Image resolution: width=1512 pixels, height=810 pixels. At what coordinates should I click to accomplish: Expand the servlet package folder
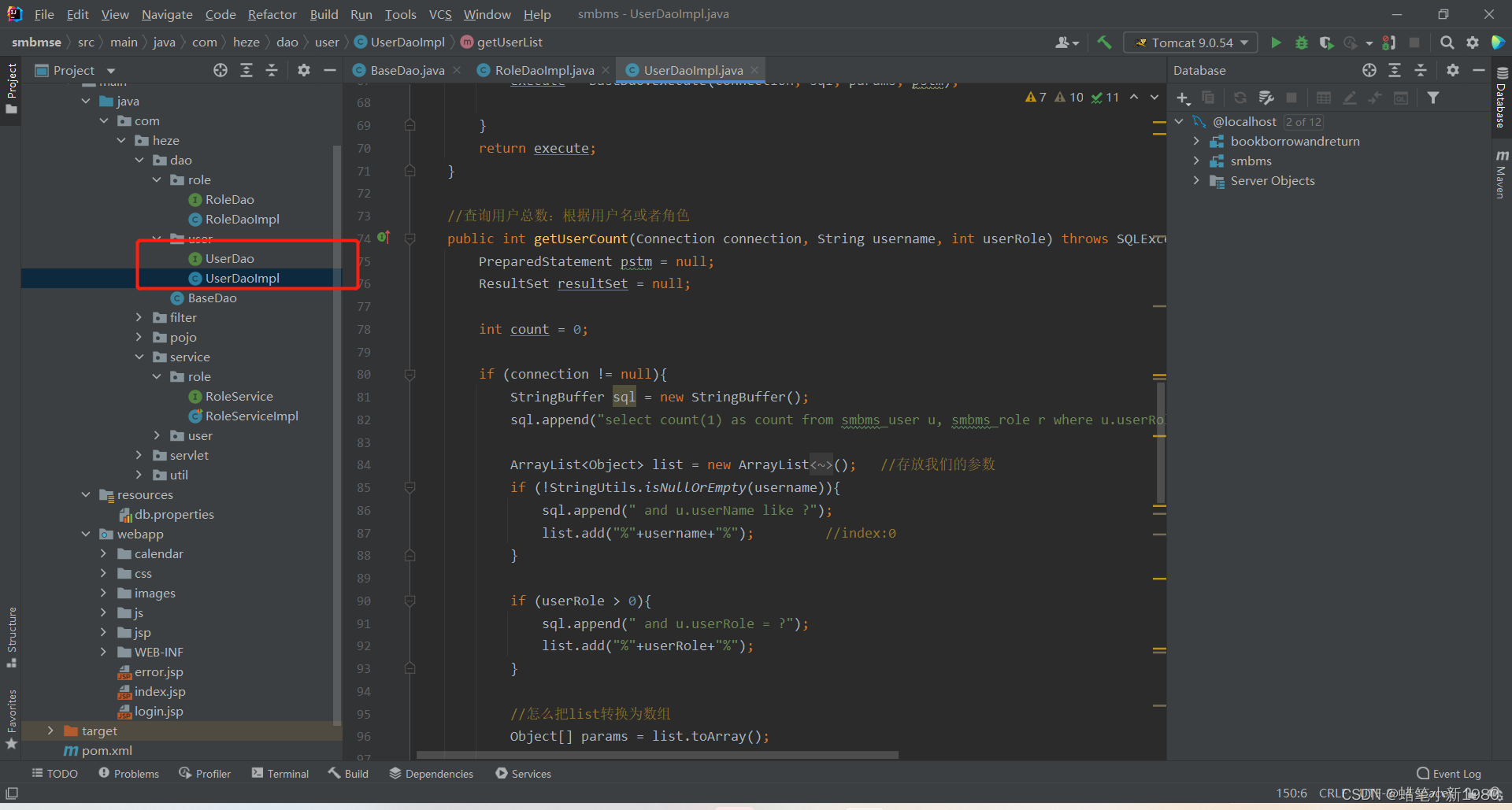139,455
